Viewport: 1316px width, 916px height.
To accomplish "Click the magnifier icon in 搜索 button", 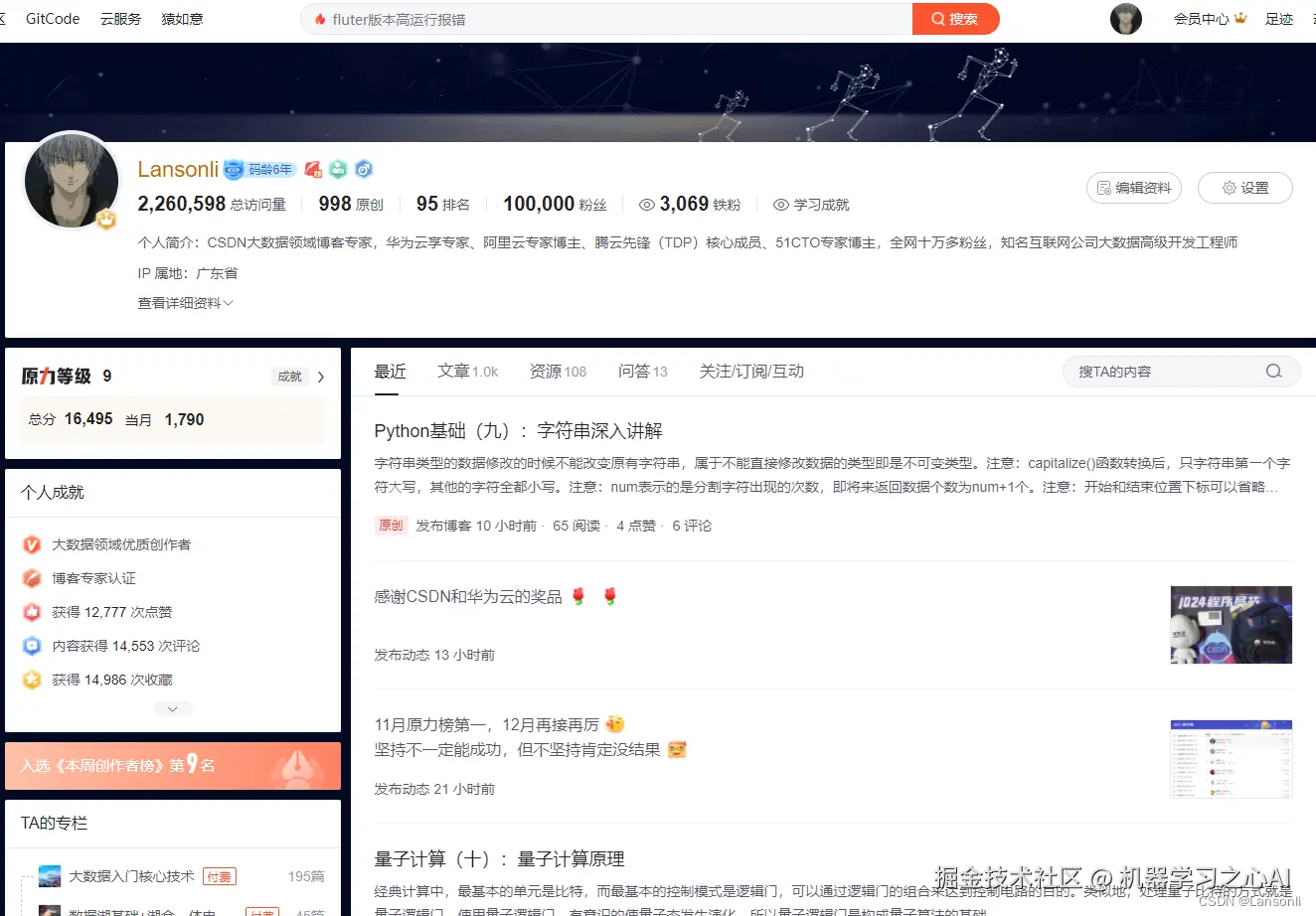I will [x=937, y=19].
